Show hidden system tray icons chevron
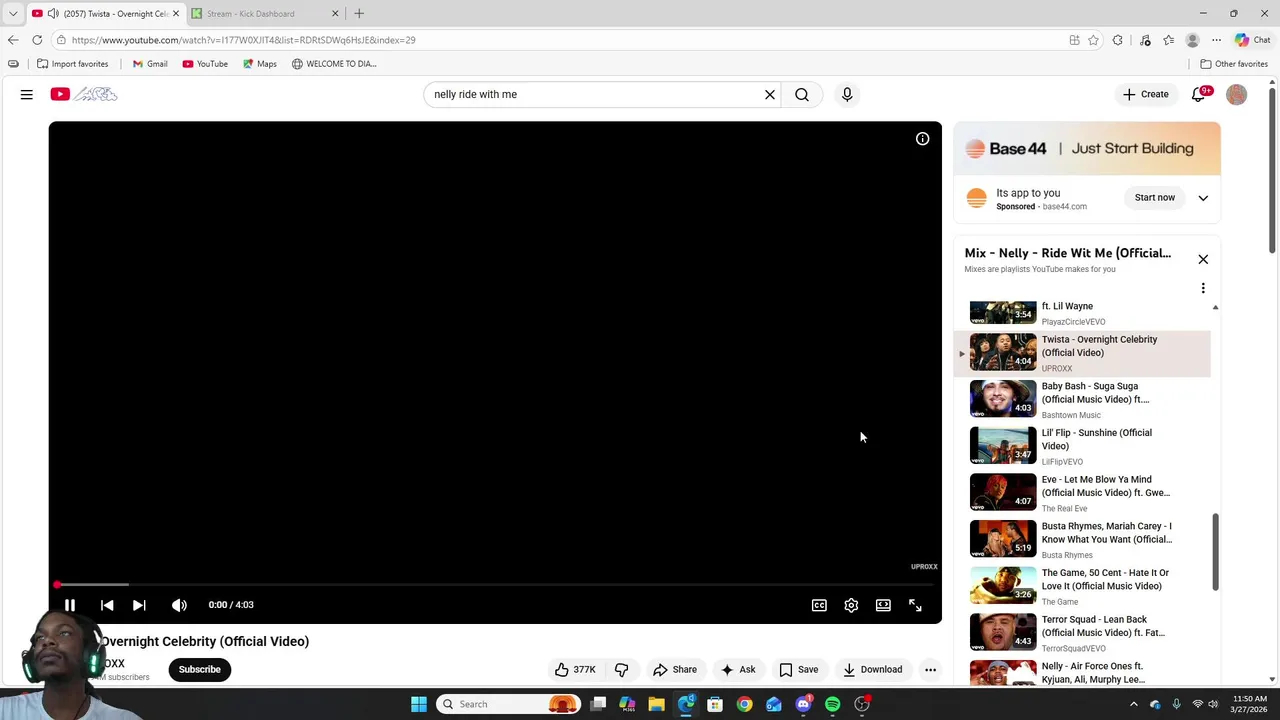Screen dimensions: 1280x720 [x=1133, y=704]
